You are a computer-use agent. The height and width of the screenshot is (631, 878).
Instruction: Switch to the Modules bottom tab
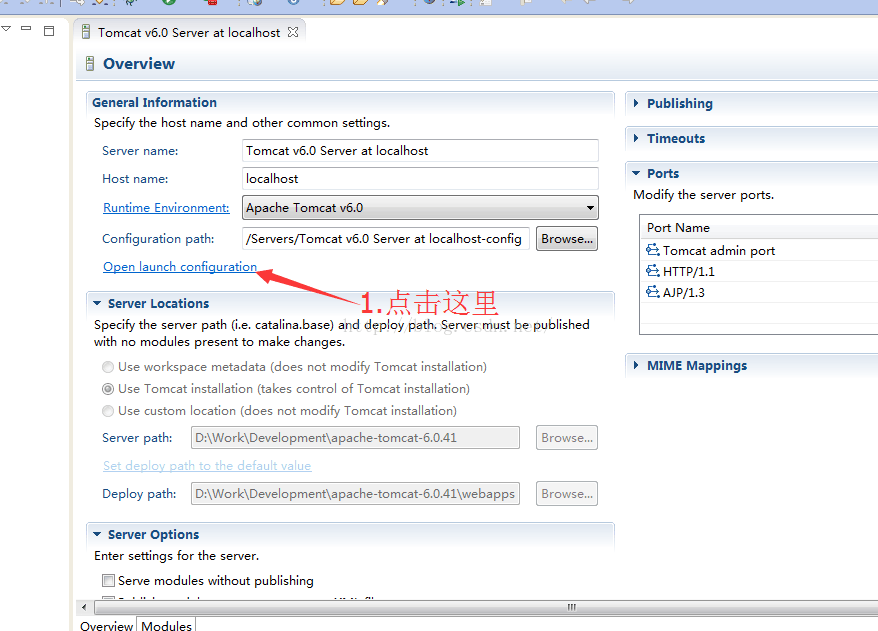coord(166,625)
